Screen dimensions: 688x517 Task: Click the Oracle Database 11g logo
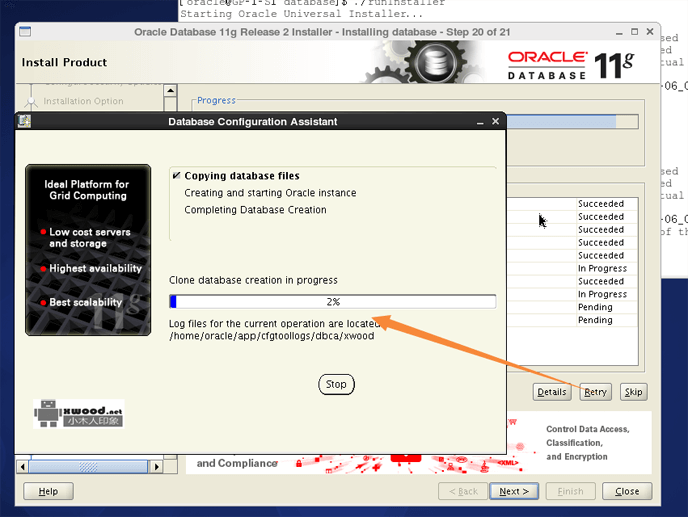pos(570,65)
